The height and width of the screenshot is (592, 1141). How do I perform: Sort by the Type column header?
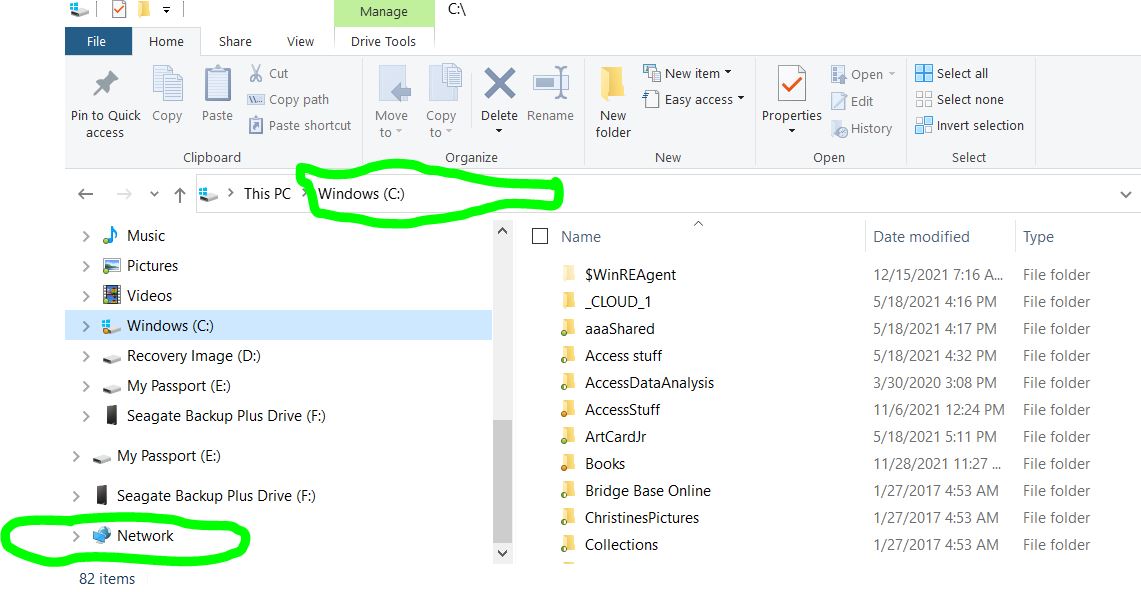tap(1038, 236)
